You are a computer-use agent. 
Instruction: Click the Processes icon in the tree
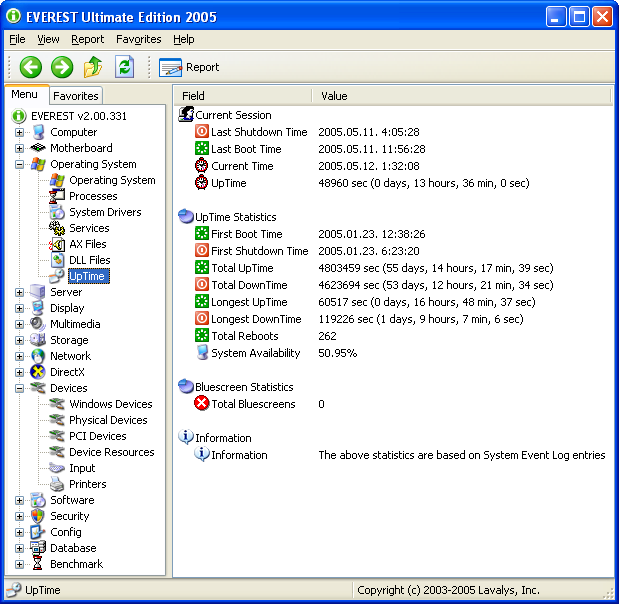click(x=58, y=196)
